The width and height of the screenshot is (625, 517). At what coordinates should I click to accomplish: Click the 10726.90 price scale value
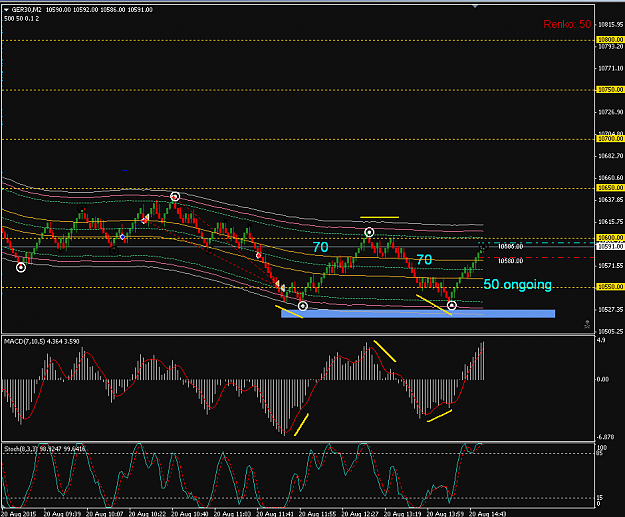coord(611,112)
